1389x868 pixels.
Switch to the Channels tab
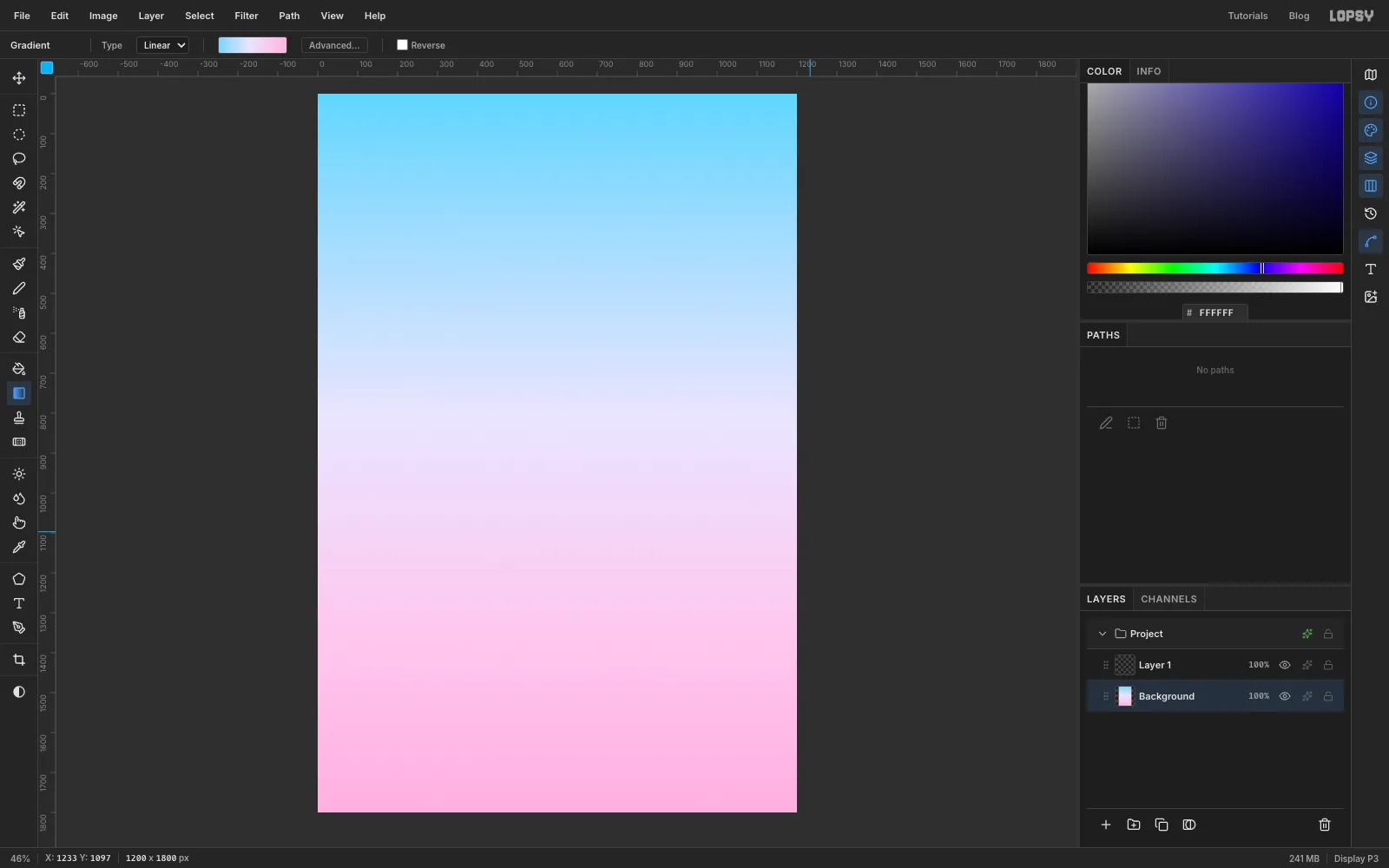[1168, 599]
